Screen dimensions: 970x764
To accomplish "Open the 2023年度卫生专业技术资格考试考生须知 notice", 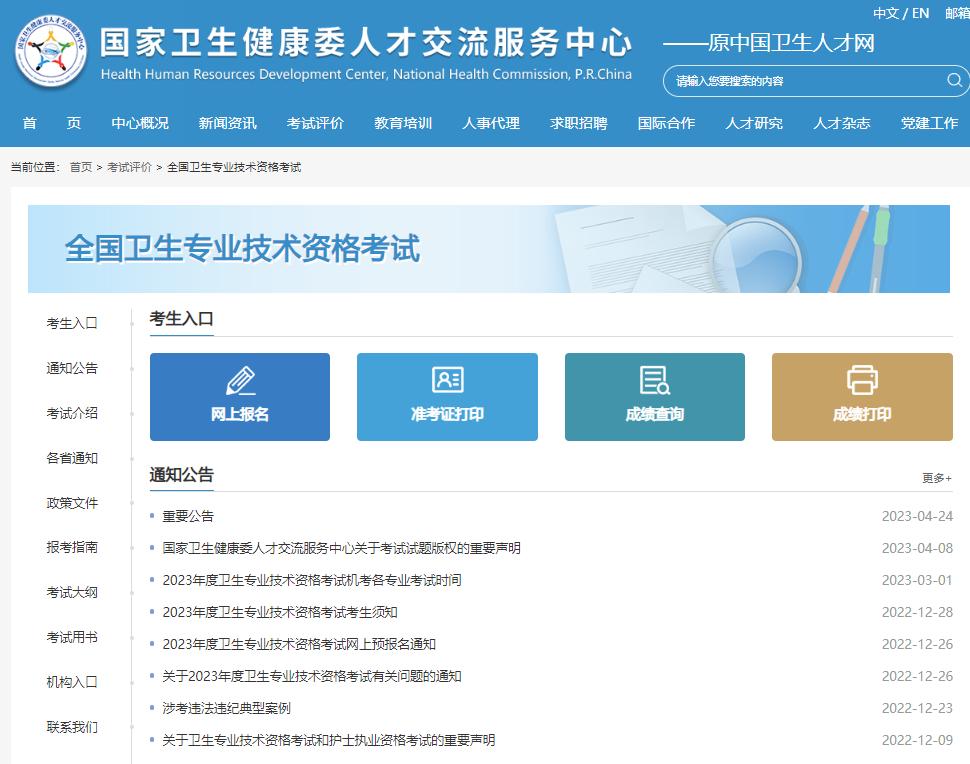I will [x=278, y=612].
